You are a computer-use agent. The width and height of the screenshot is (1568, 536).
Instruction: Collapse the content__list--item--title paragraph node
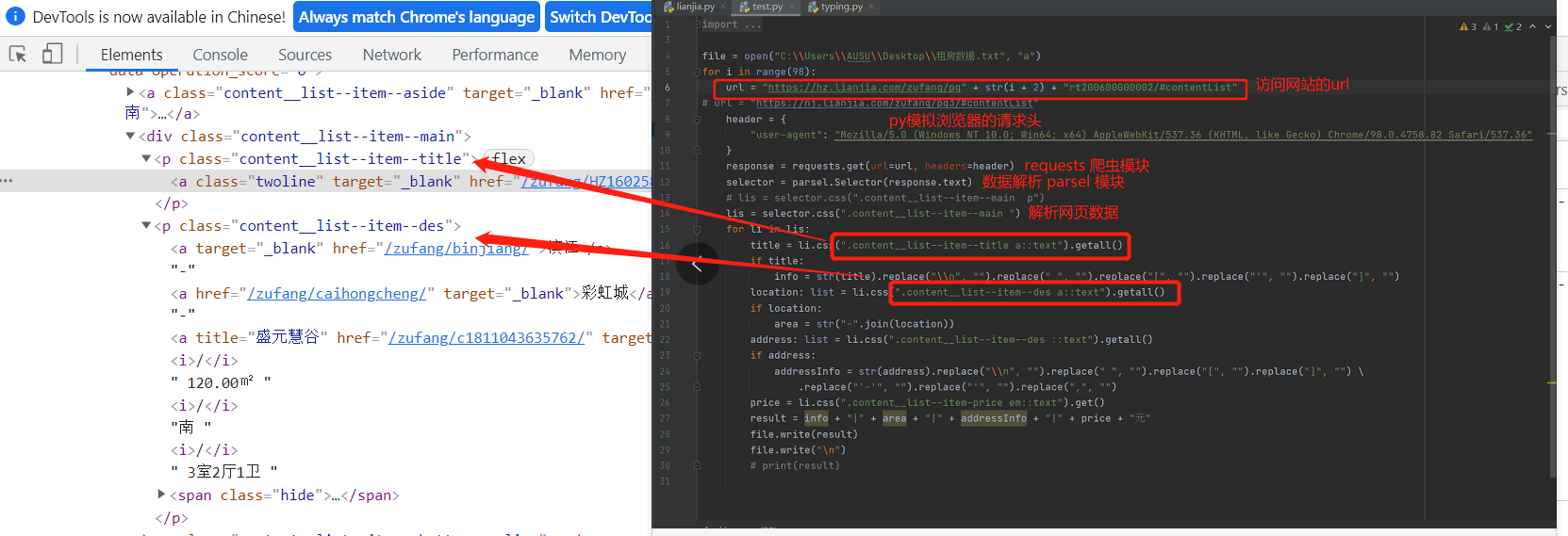point(146,158)
